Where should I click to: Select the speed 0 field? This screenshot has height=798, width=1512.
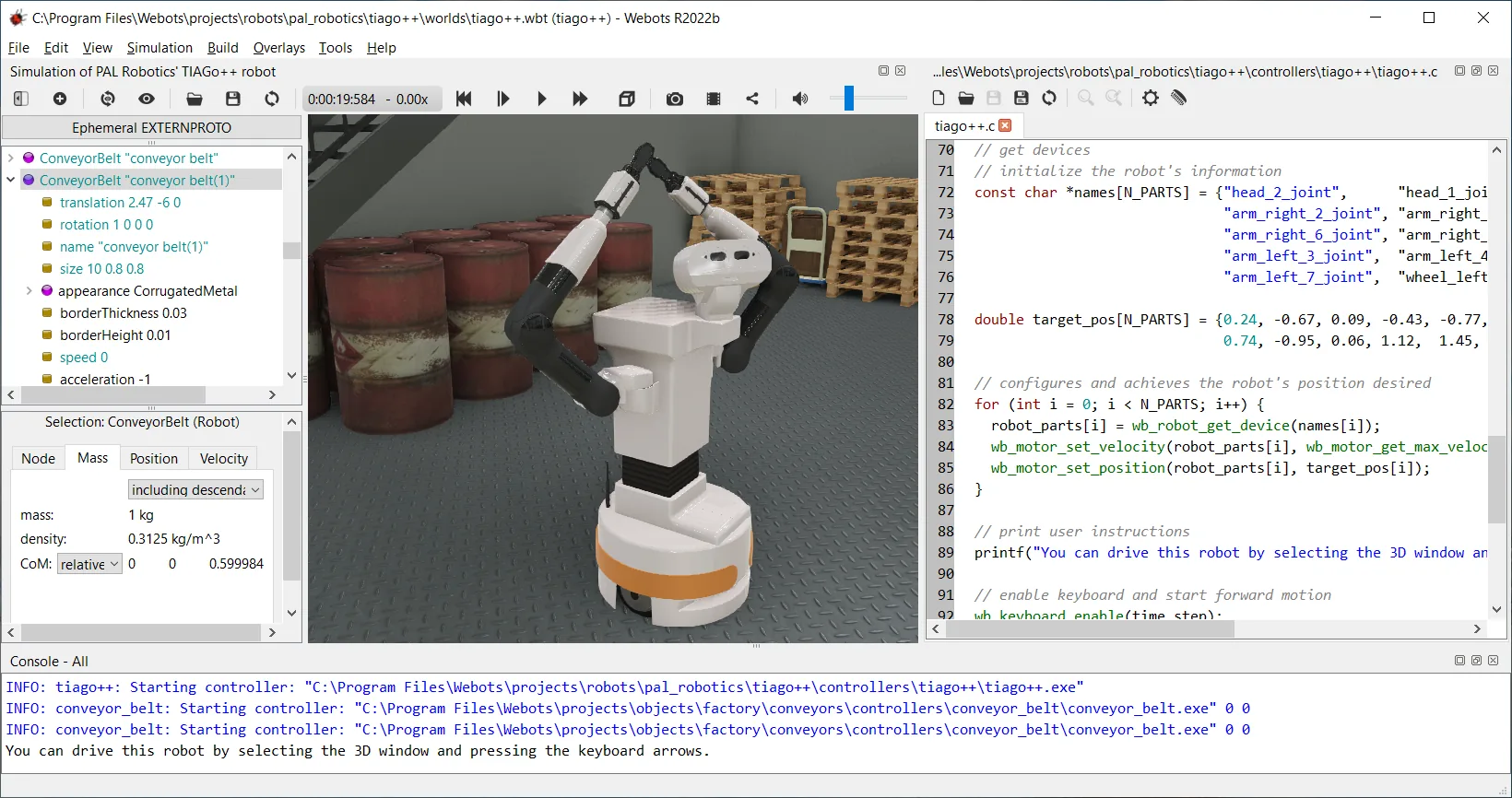click(x=84, y=358)
